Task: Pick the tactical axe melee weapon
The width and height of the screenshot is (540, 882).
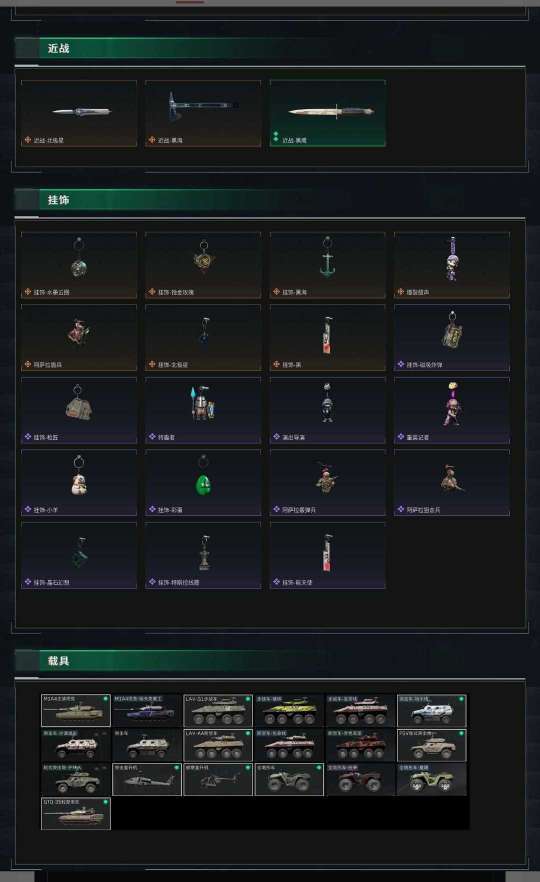Action: pyautogui.click(x=203, y=114)
